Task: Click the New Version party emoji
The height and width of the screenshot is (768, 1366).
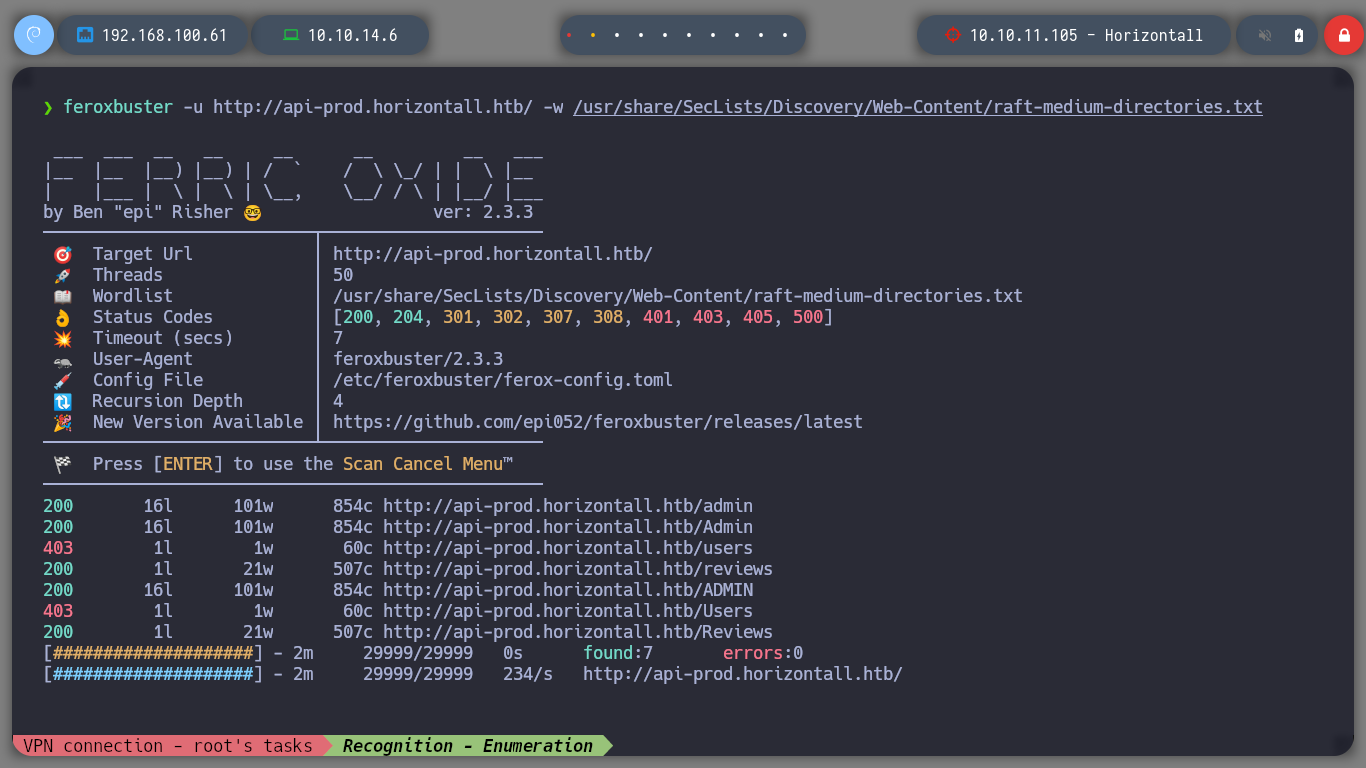Action: (x=62, y=422)
